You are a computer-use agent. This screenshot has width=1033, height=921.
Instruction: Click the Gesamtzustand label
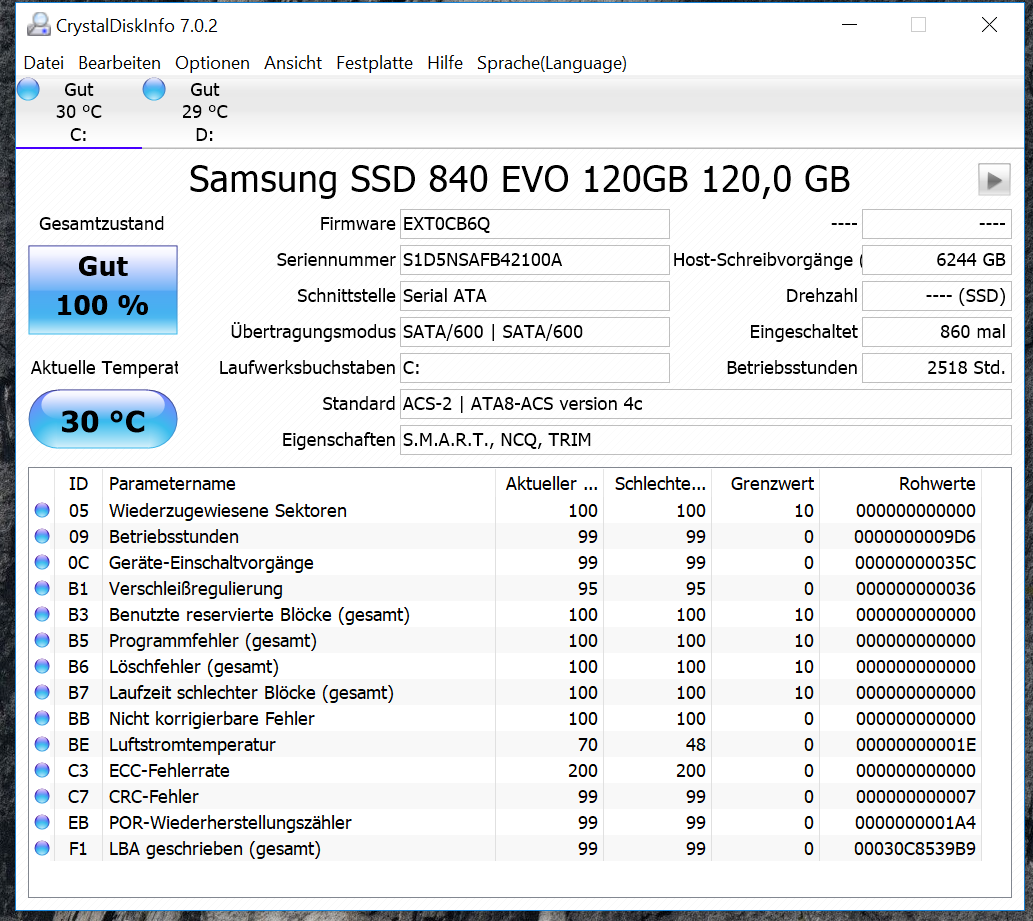tap(101, 224)
